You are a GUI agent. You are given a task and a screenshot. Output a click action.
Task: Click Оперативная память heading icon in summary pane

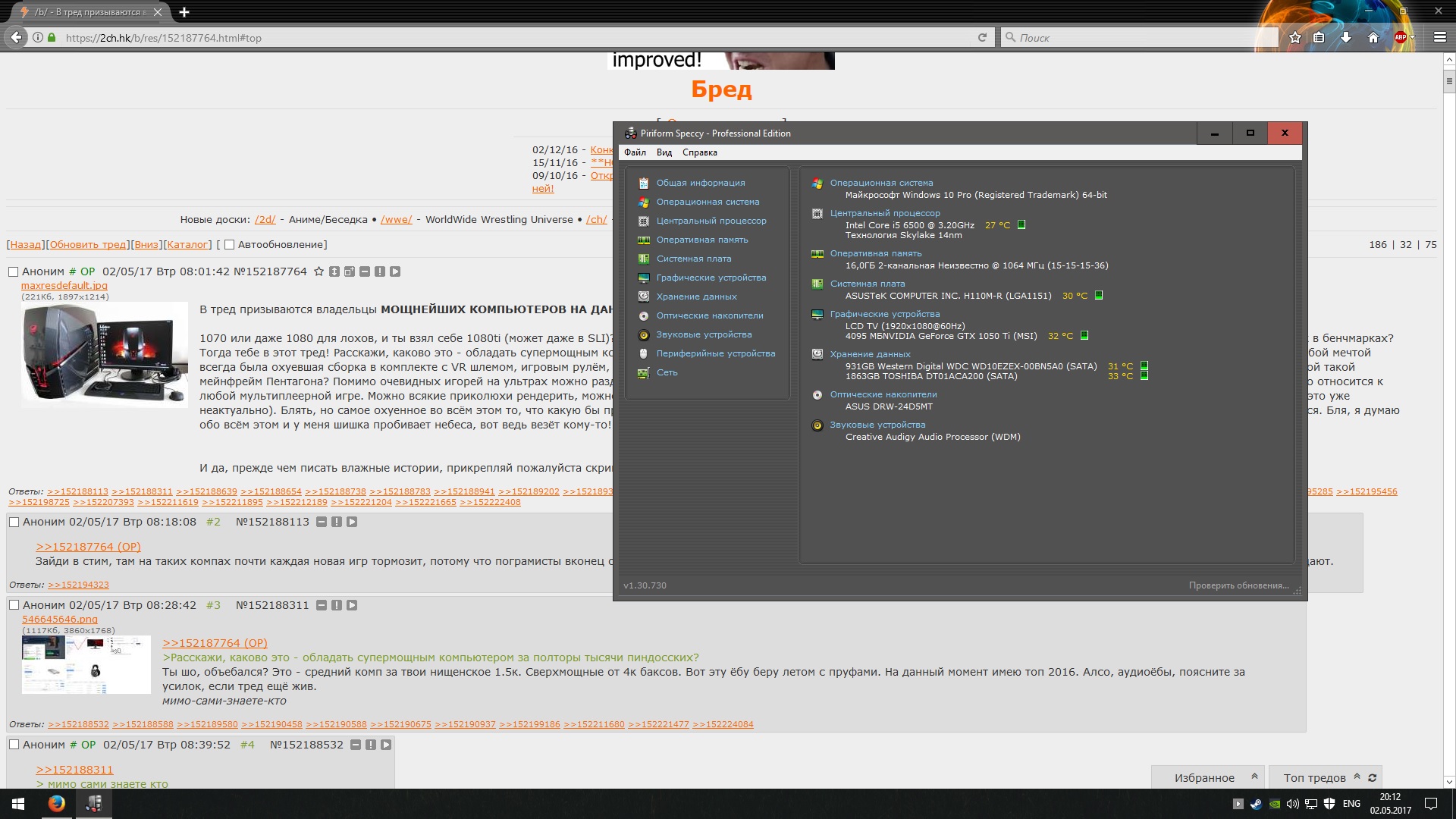pos(817,253)
